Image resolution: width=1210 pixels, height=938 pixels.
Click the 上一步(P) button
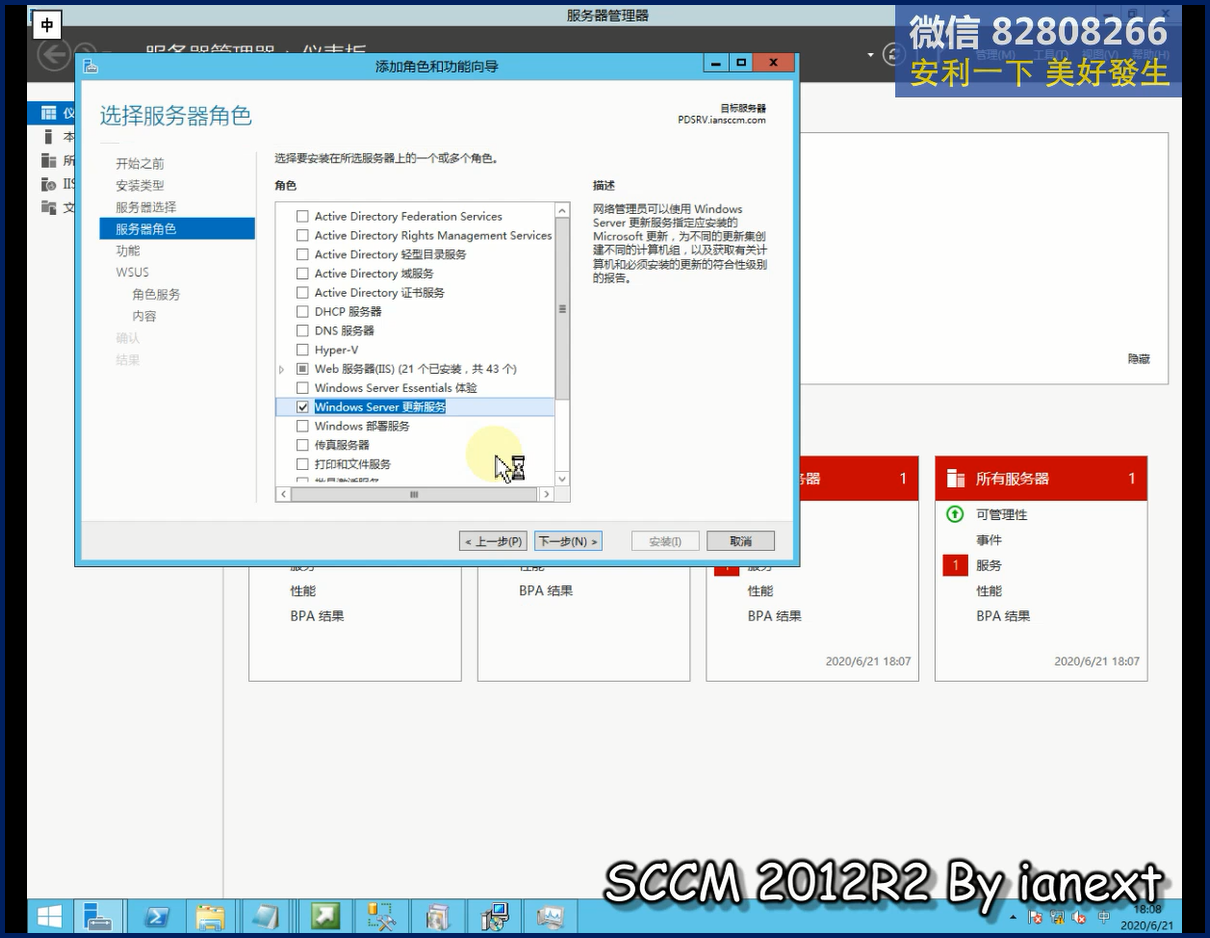[494, 541]
